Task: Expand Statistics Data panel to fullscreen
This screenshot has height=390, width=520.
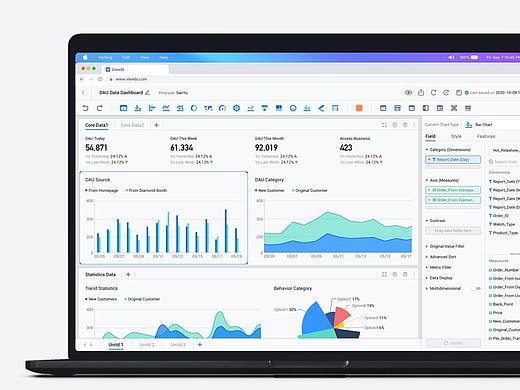Action: point(384,274)
